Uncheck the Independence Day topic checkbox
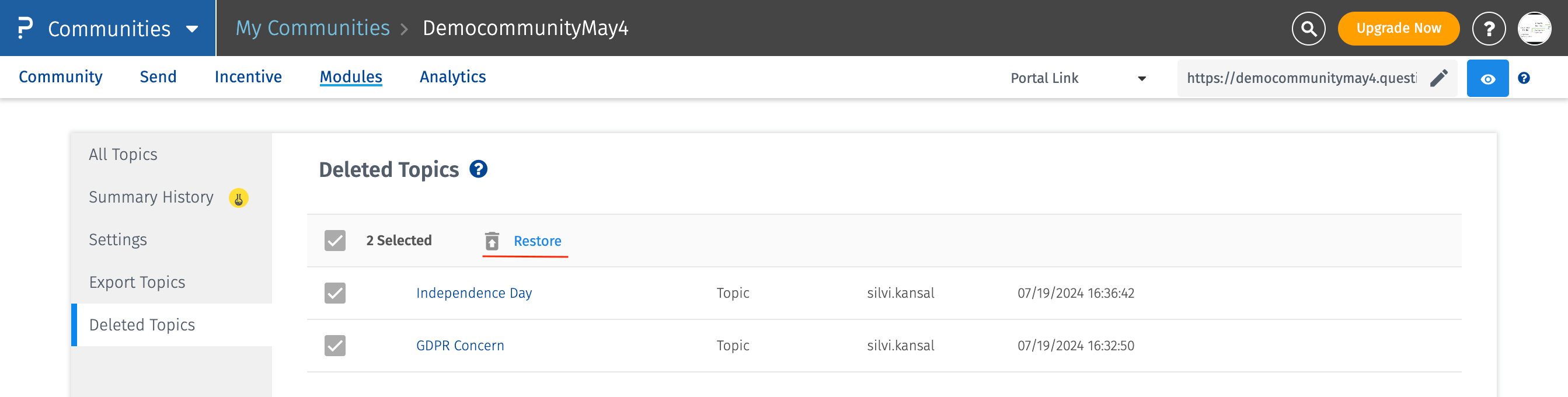 point(334,293)
